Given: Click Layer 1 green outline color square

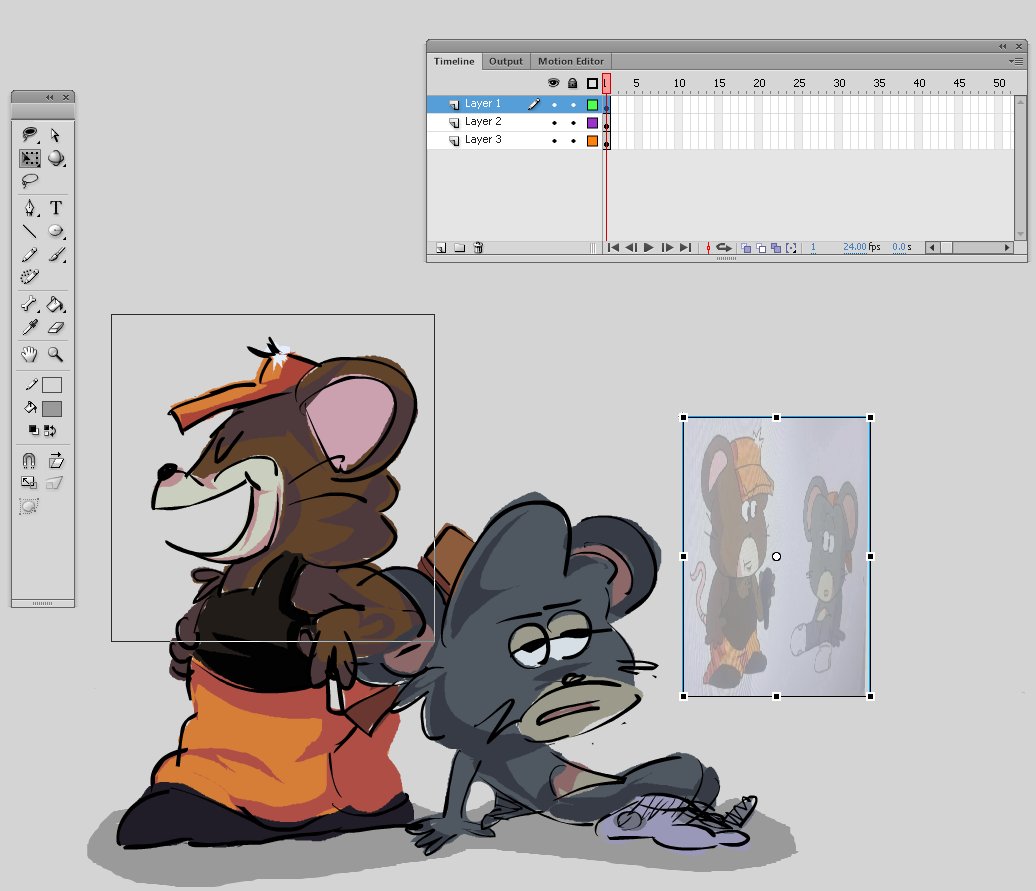Looking at the screenshot, I should (x=593, y=104).
